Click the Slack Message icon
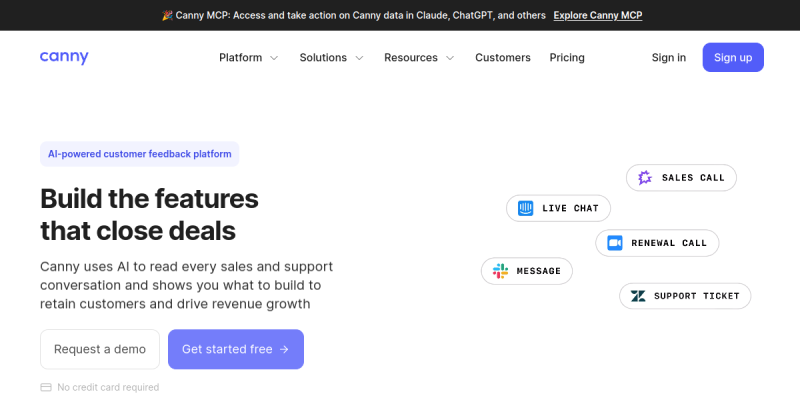This screenshot has height=400, width=800. coord(501,271)
